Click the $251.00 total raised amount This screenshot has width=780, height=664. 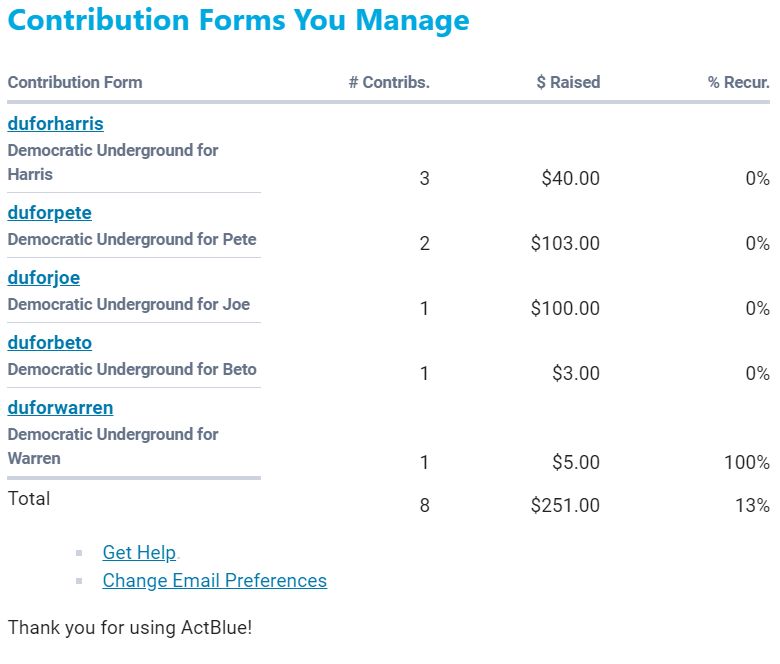pos(565,506)
